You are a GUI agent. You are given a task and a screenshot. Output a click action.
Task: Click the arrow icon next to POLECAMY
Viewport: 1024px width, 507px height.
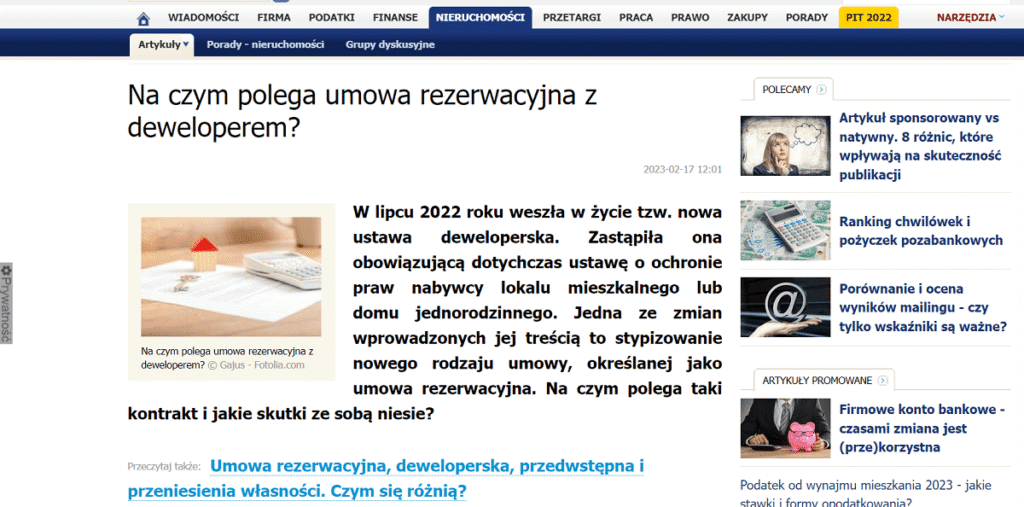(822, 90)
